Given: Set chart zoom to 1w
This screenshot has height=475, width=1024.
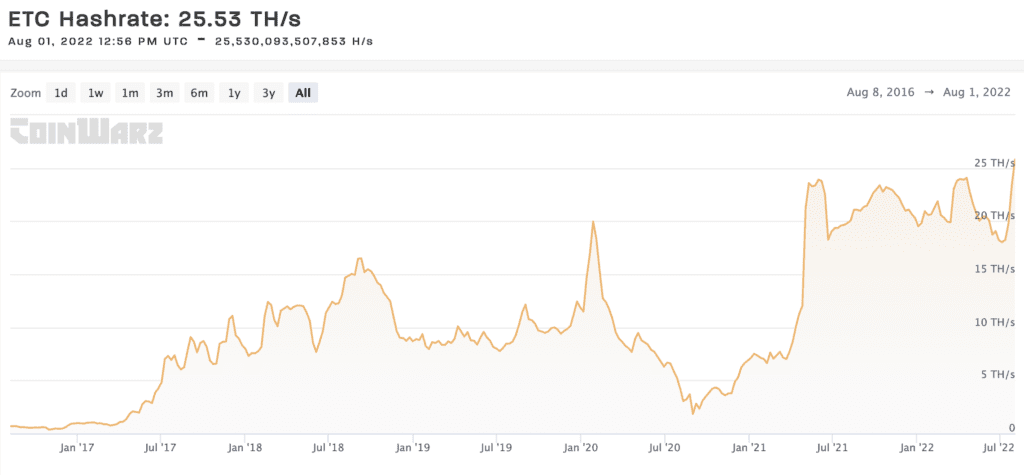Looking at the screenshot, I should coord(95,93).
